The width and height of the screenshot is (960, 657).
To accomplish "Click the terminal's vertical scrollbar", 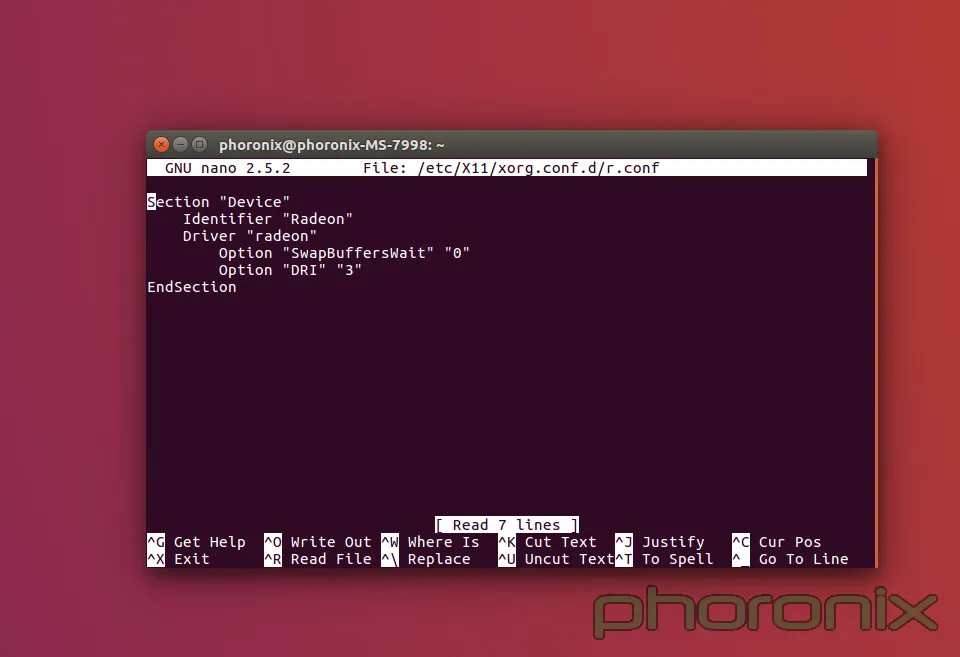I will [876, 362].
